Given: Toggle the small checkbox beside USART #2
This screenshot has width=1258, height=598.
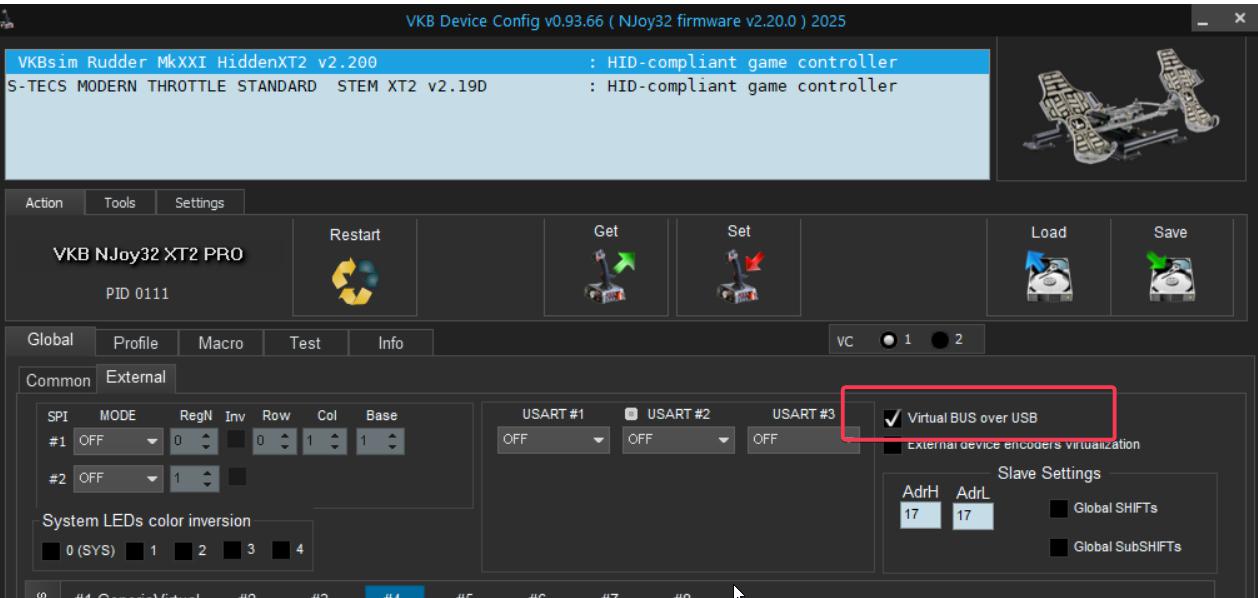Looking at the screenshot, I should pyautogui.click(x=631, y=414).
